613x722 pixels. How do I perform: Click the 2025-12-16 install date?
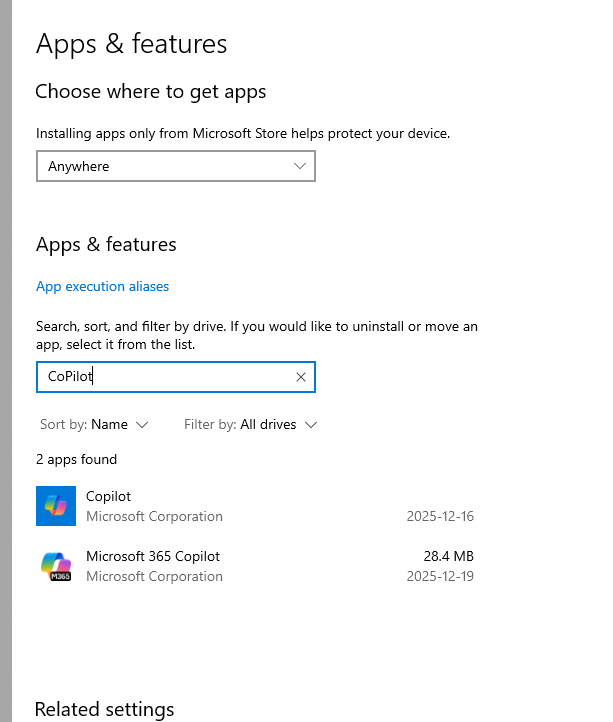440,516
